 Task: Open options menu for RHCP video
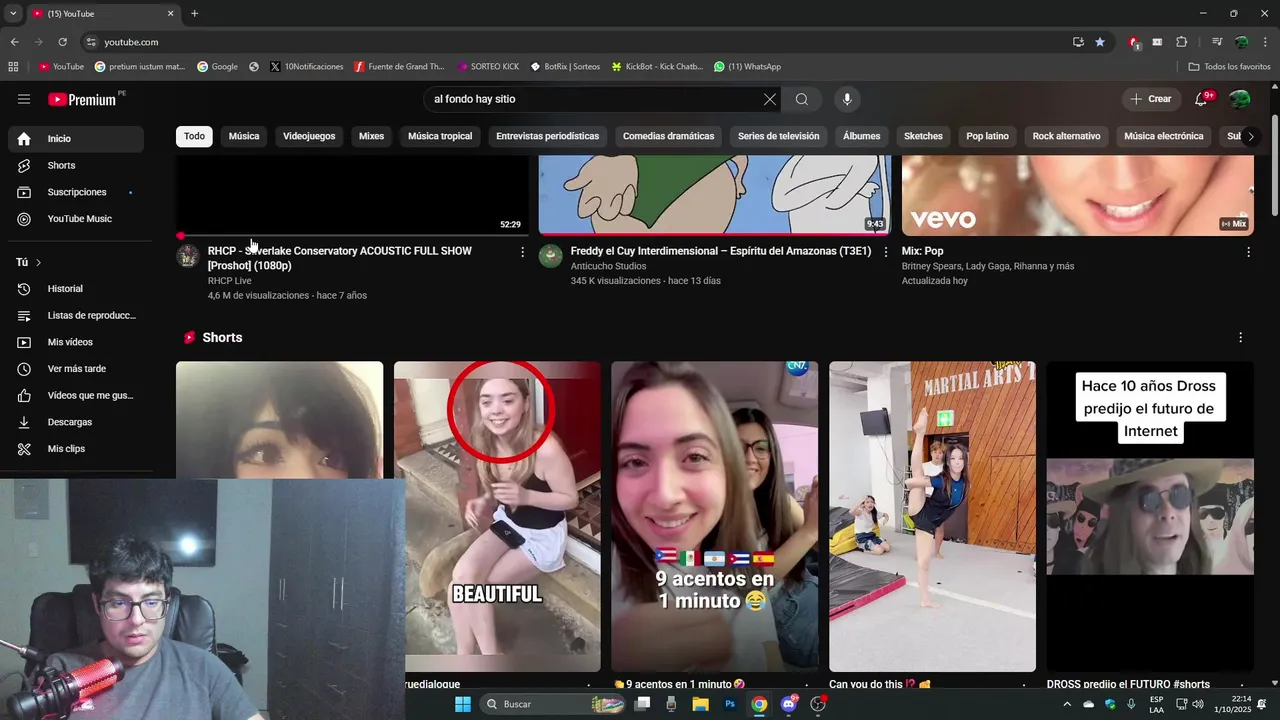click(522, 252)
